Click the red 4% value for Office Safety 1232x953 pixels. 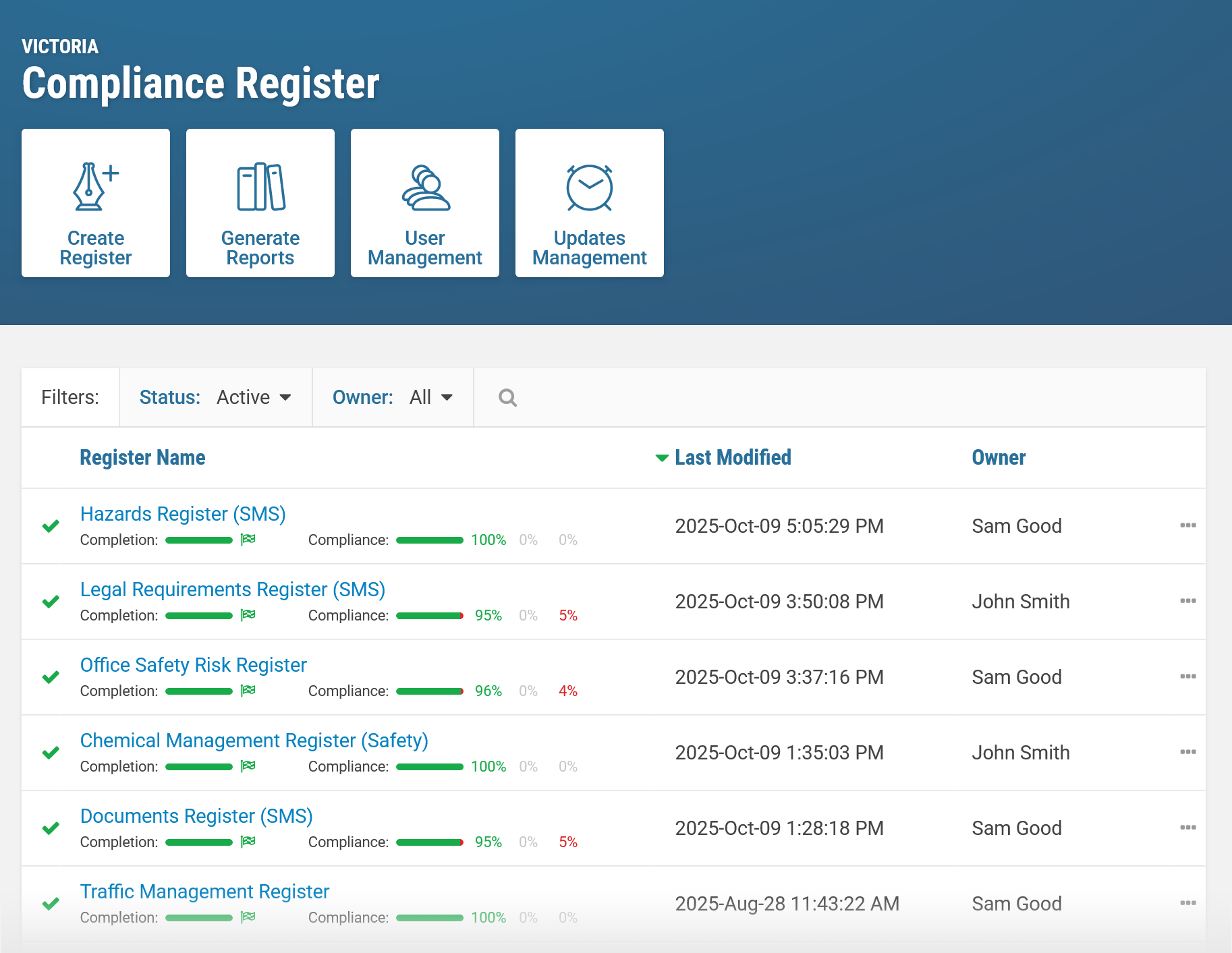(568, 691)
